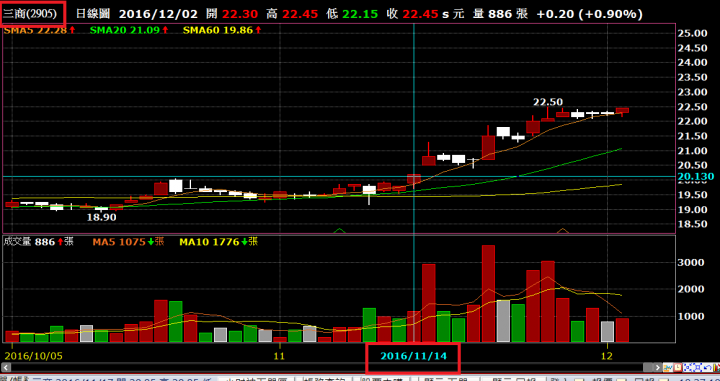
Task: Click the gray scrollbar thumb at the right end
Action: [648, 367]
